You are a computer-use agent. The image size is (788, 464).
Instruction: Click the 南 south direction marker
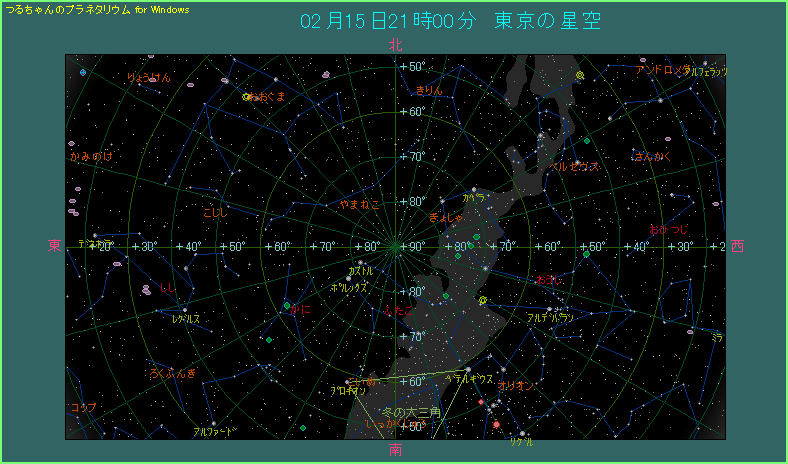(396, 450)
